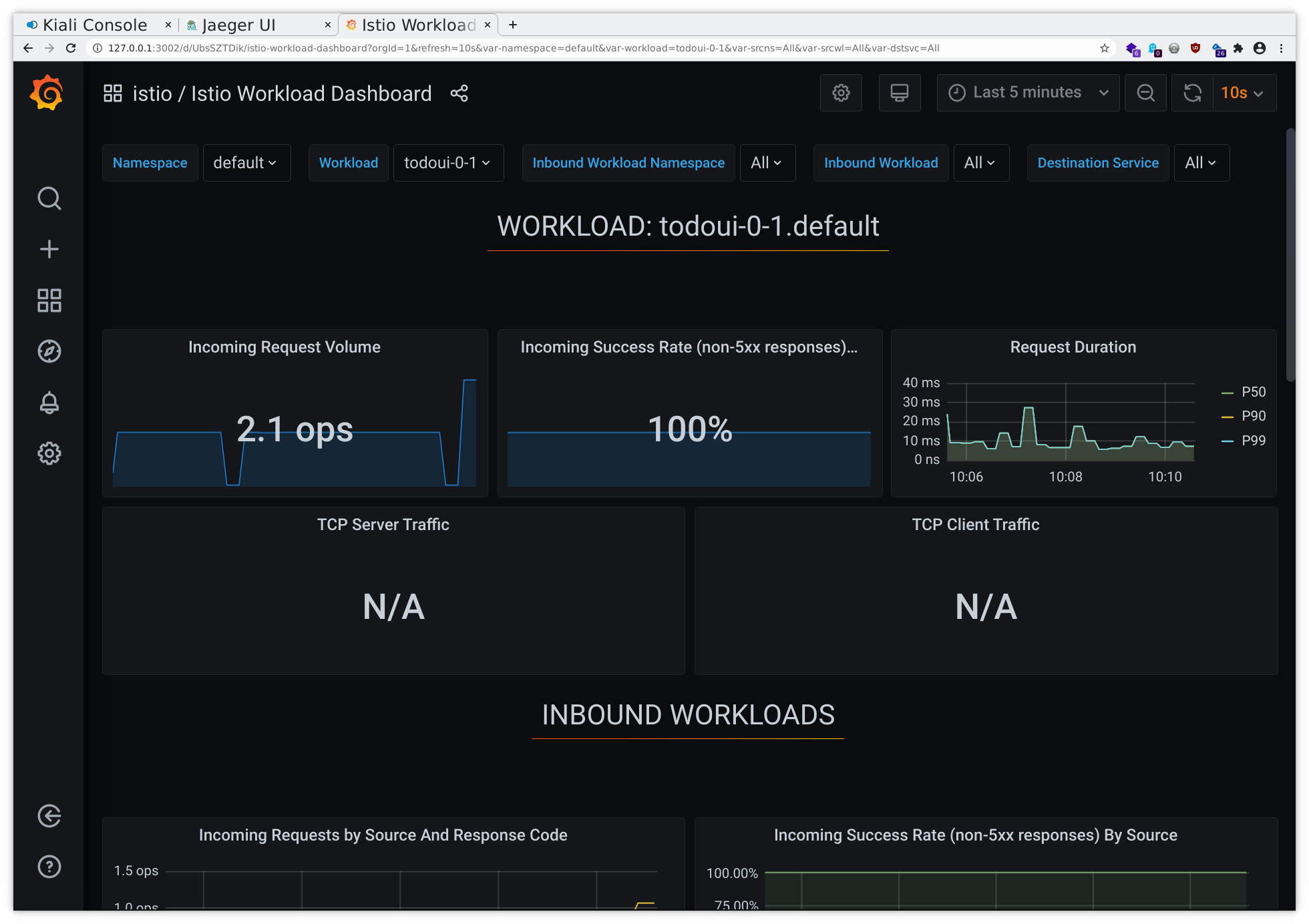Screen dimensions: 1309x924
Task: Open the Last 5 minutes time picker
Action: 1027,93
